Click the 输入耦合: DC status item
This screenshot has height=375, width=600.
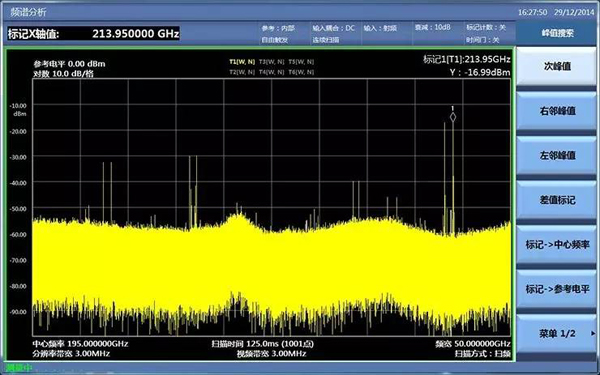334,28
